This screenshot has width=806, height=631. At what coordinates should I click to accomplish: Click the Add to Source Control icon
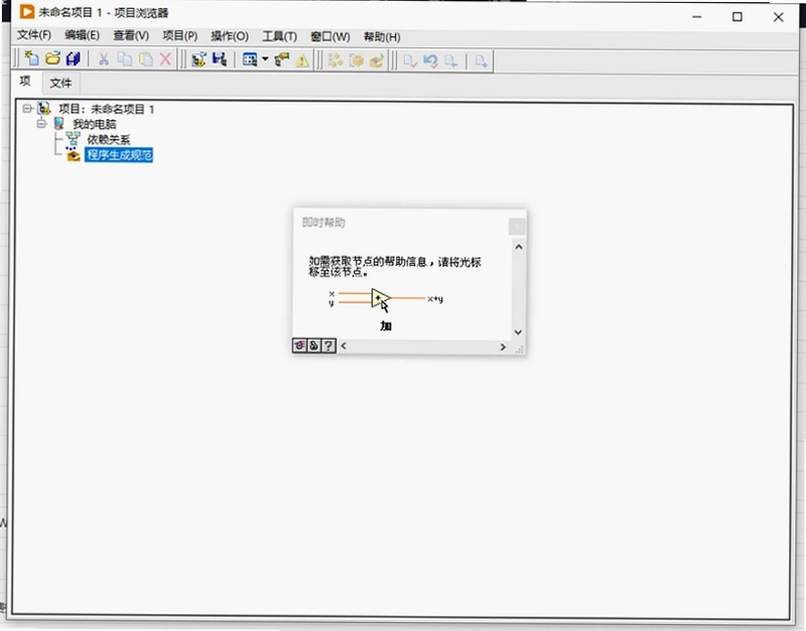(x=481, y=62)
